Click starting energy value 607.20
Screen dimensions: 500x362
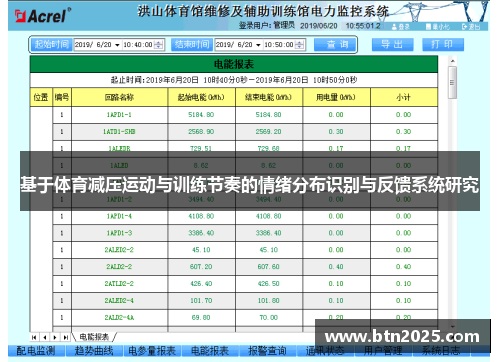201,267
